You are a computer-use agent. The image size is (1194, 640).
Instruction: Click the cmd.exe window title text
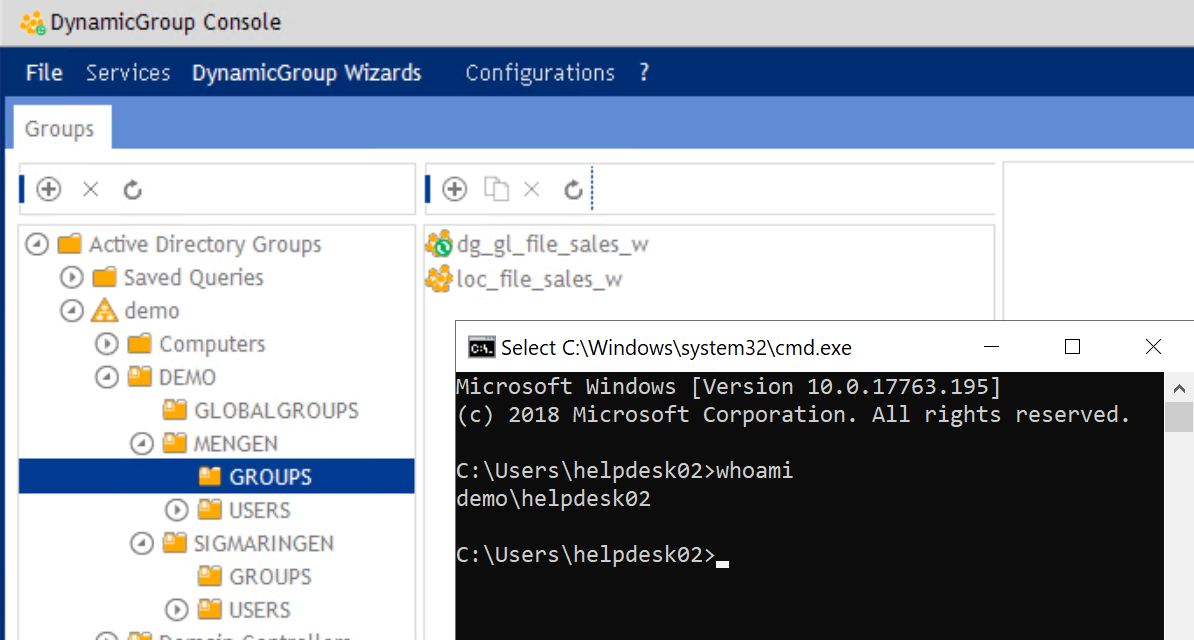[676, 347]
